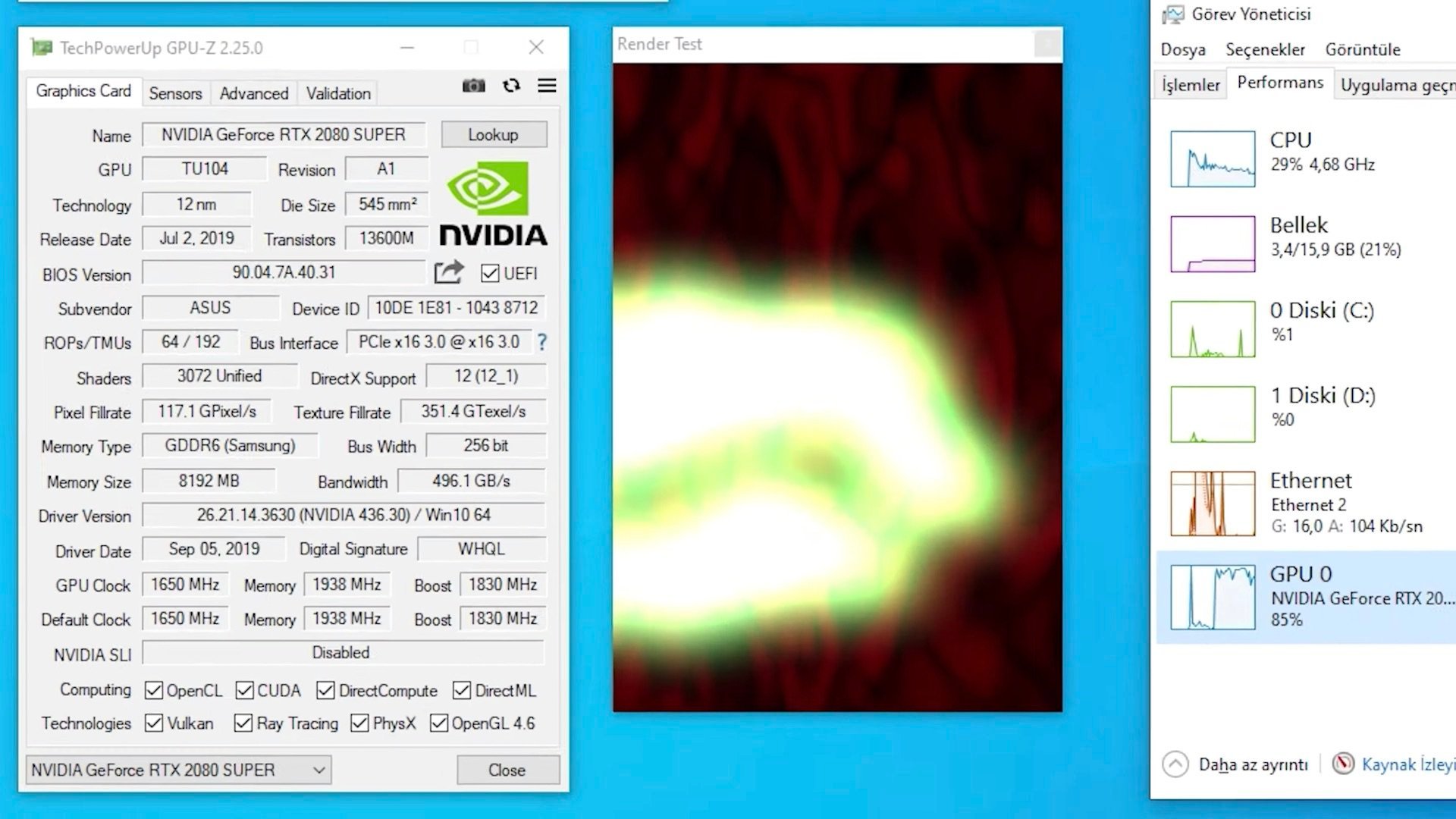
Task: Collapse details with Daha az ayrıntı arrow
Action: (x=1175, y=764)
